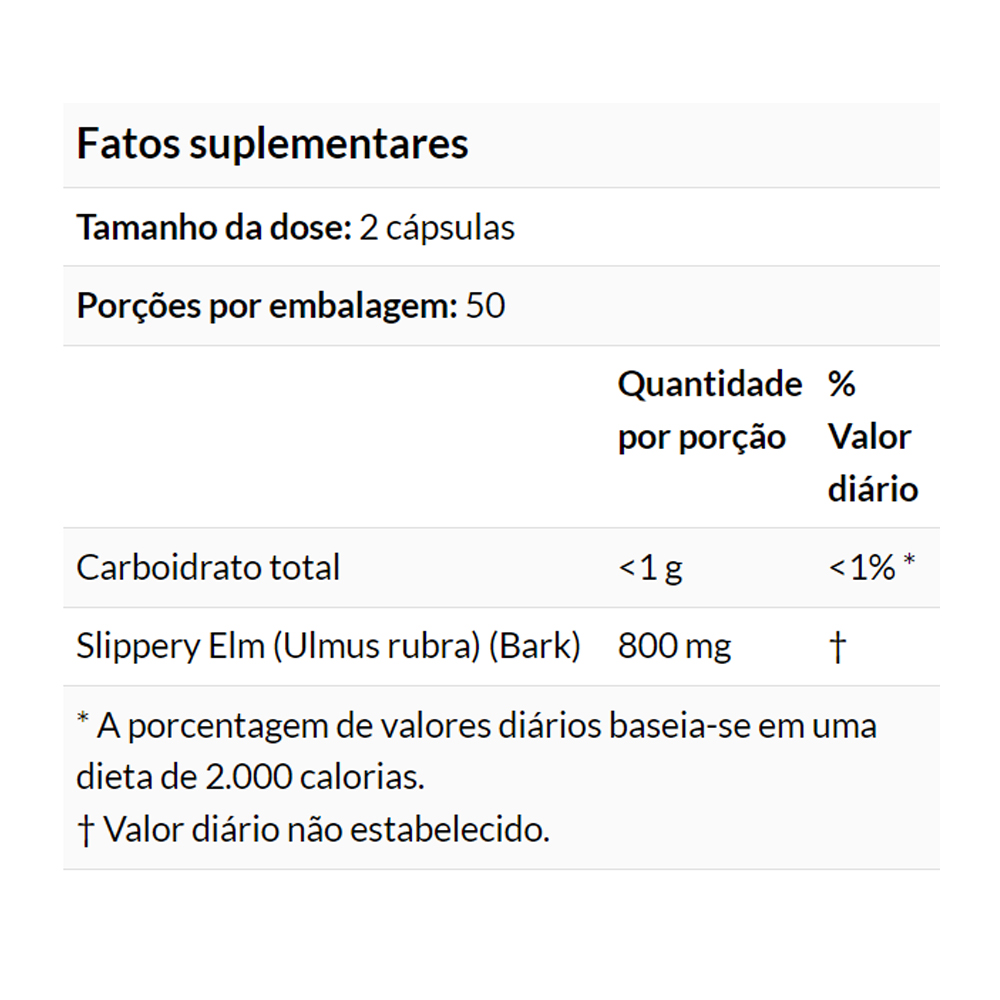Click the dagger symbol starting the last footnote
Image resolution: width=1000 pixels, height=1000 pixels.
[x=84, y=830]
